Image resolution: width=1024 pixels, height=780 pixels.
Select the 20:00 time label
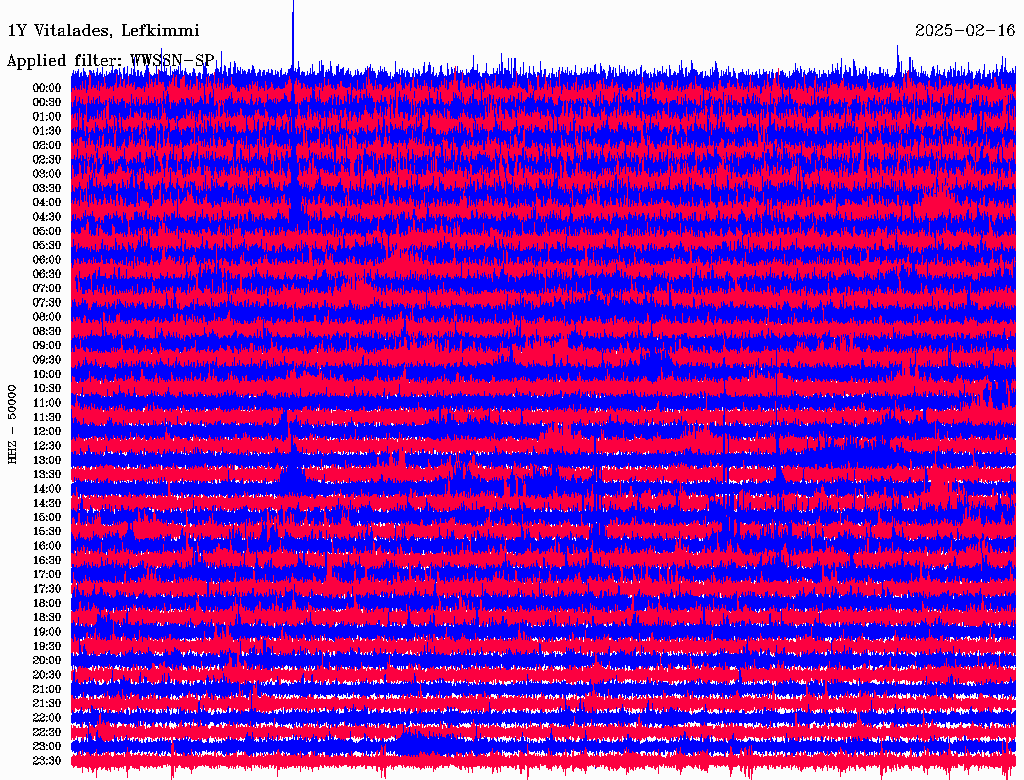pos(47,660)
